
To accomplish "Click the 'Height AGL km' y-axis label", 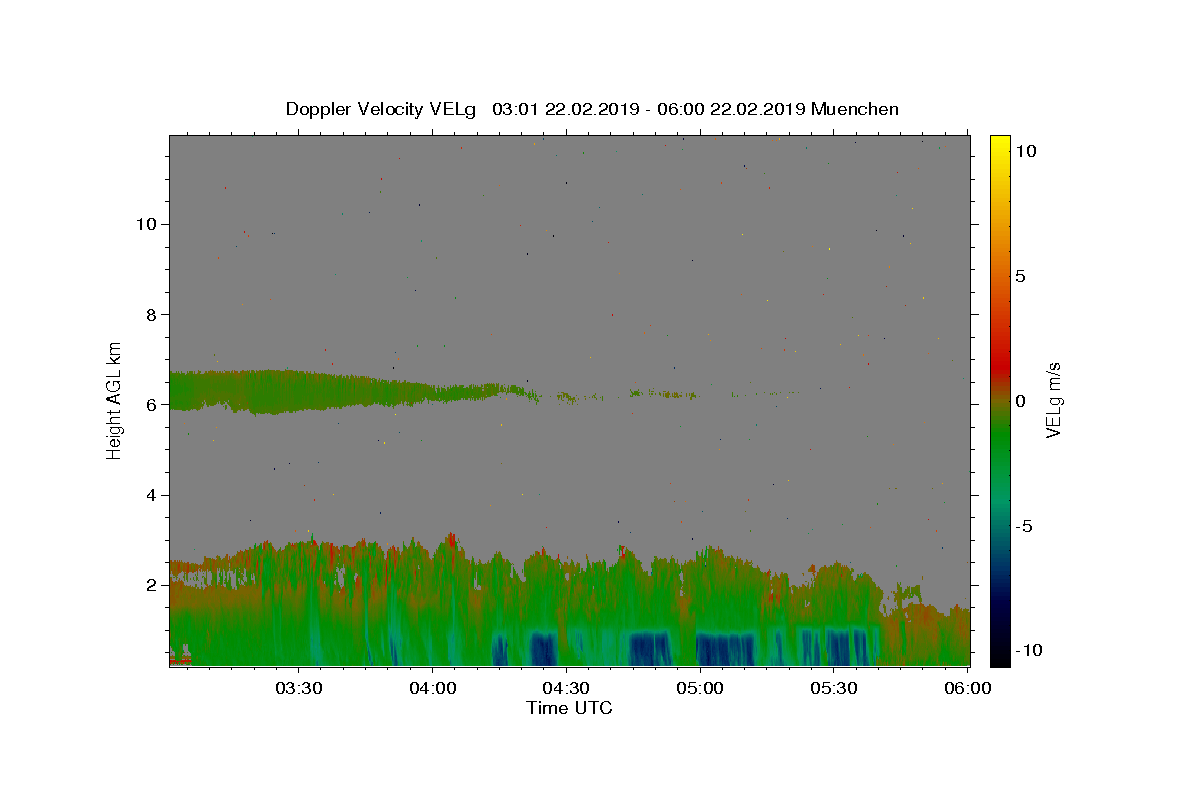I will 115,400.
